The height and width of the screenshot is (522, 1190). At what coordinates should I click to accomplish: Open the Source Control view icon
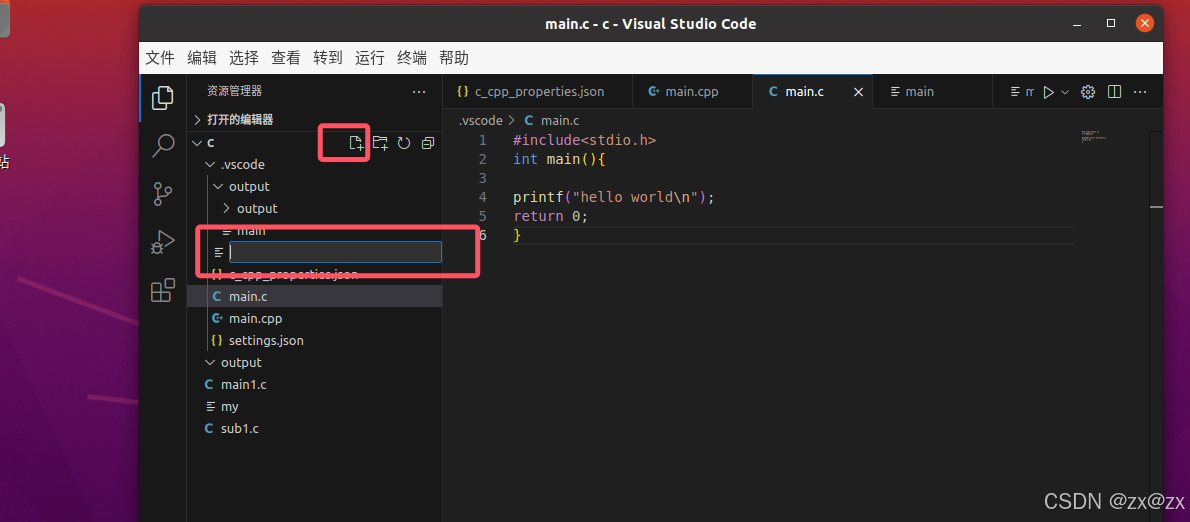pos(162,193)
